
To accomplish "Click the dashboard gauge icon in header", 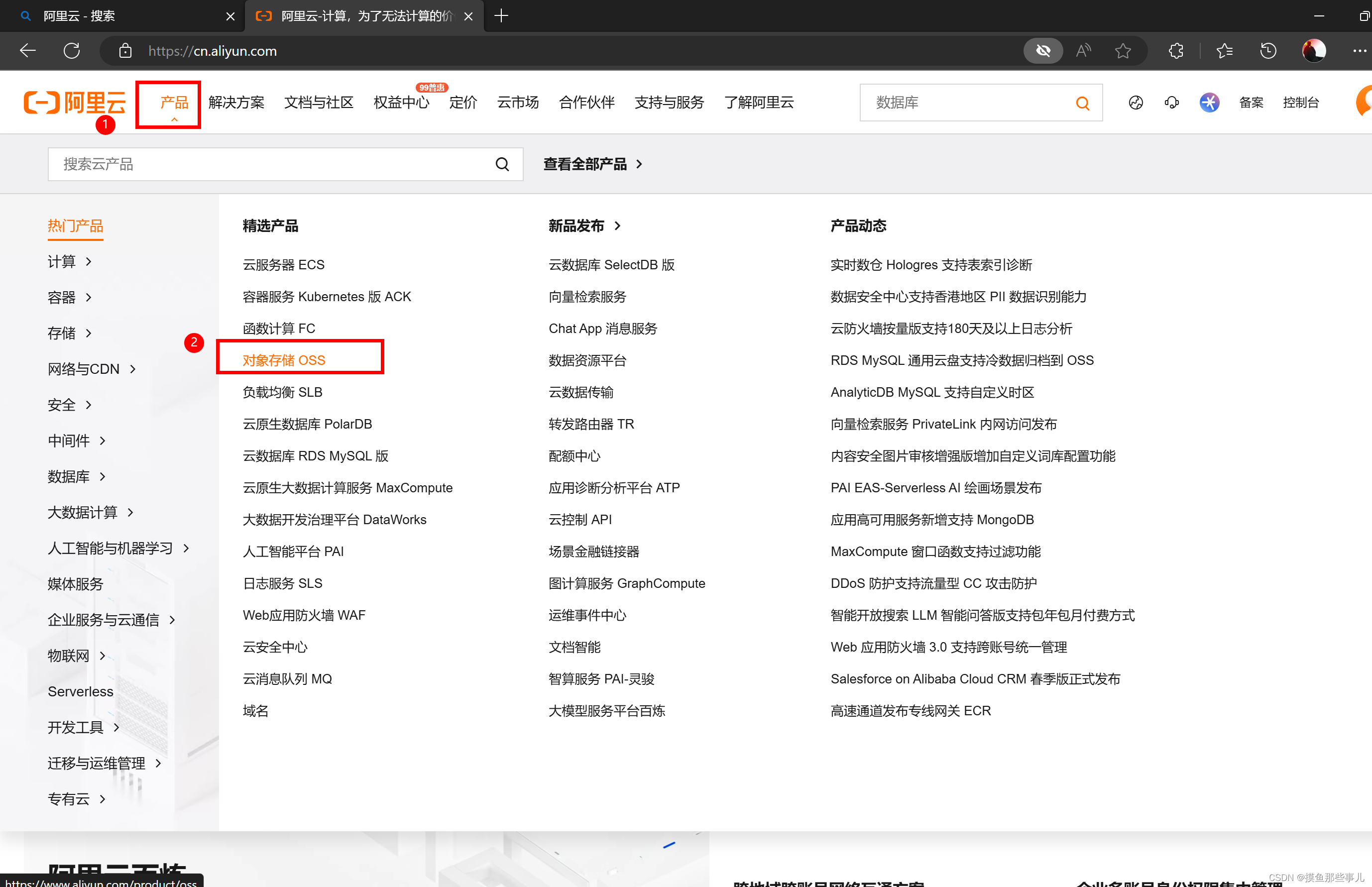I will coord(1136,103).
